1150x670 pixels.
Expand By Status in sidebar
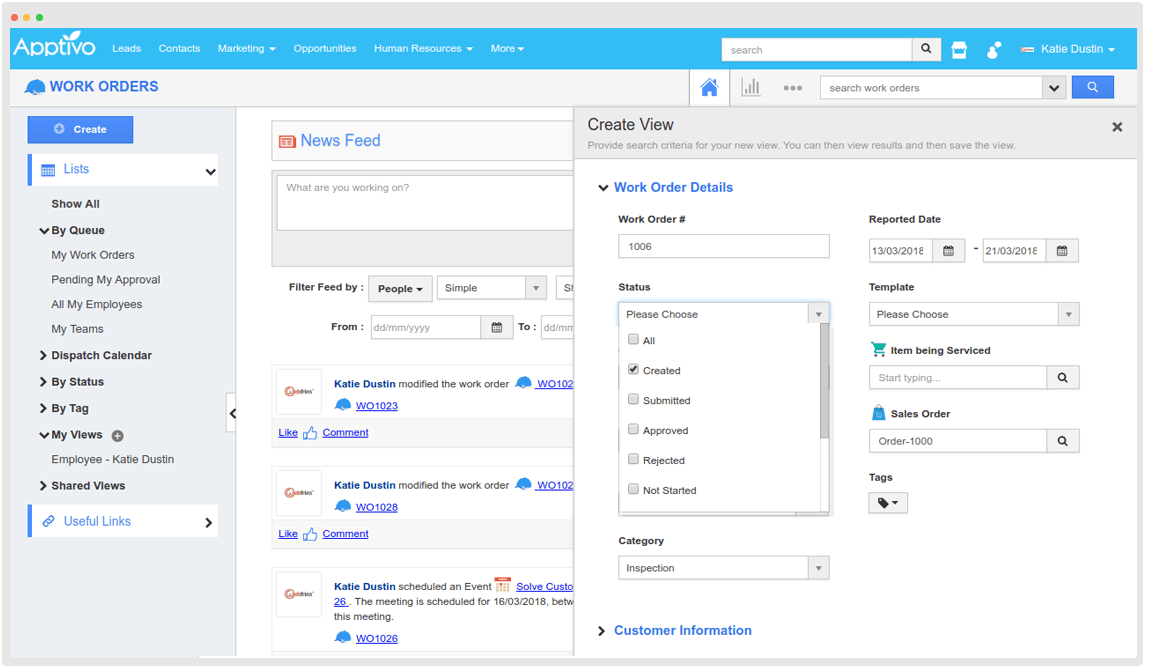point(43,383)
